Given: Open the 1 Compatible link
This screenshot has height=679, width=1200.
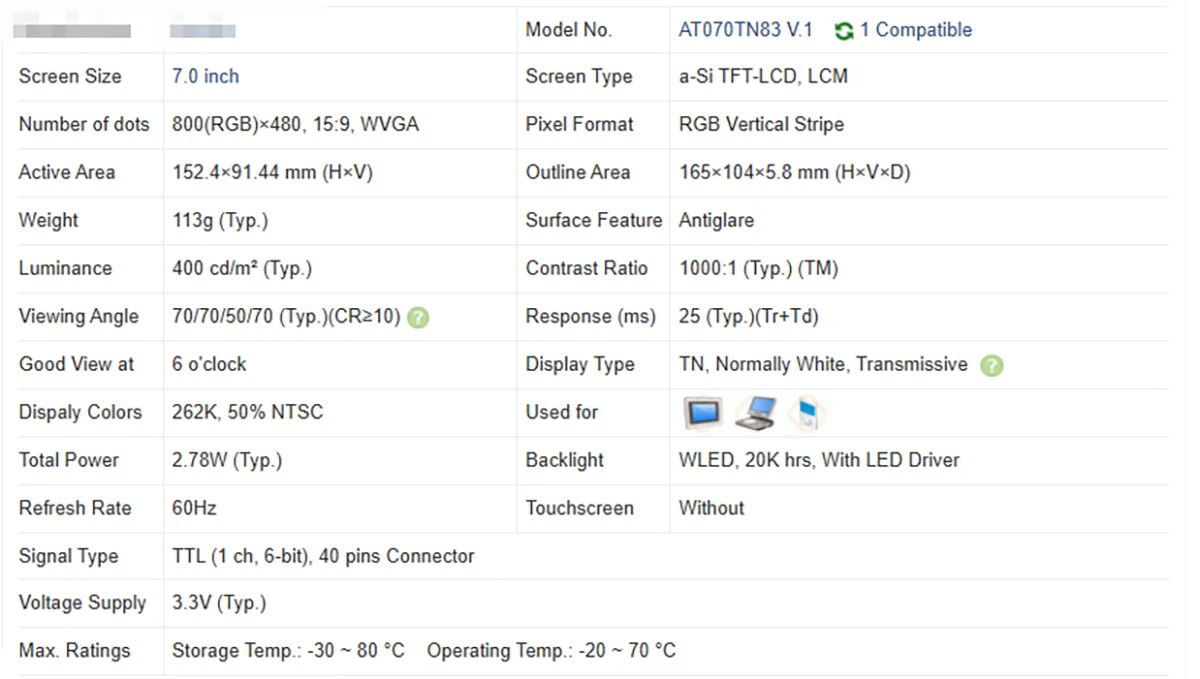Looking at the screenshot, I should pos(916,30).
